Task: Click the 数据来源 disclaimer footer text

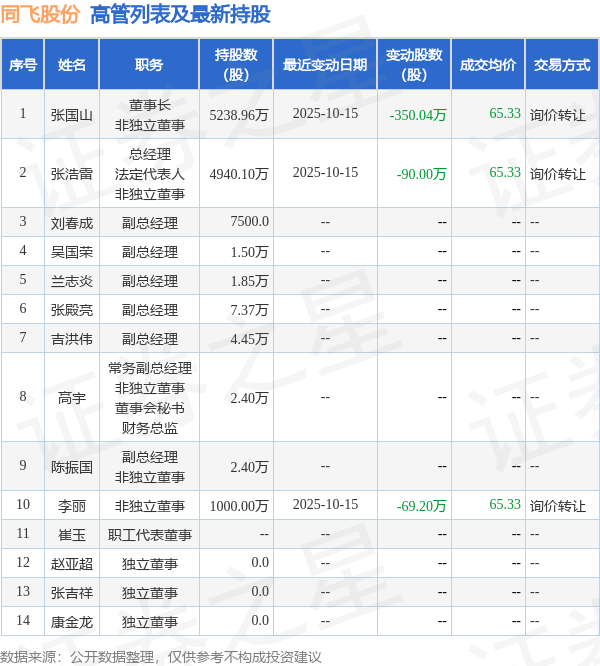Action: (x=161, y=657)
